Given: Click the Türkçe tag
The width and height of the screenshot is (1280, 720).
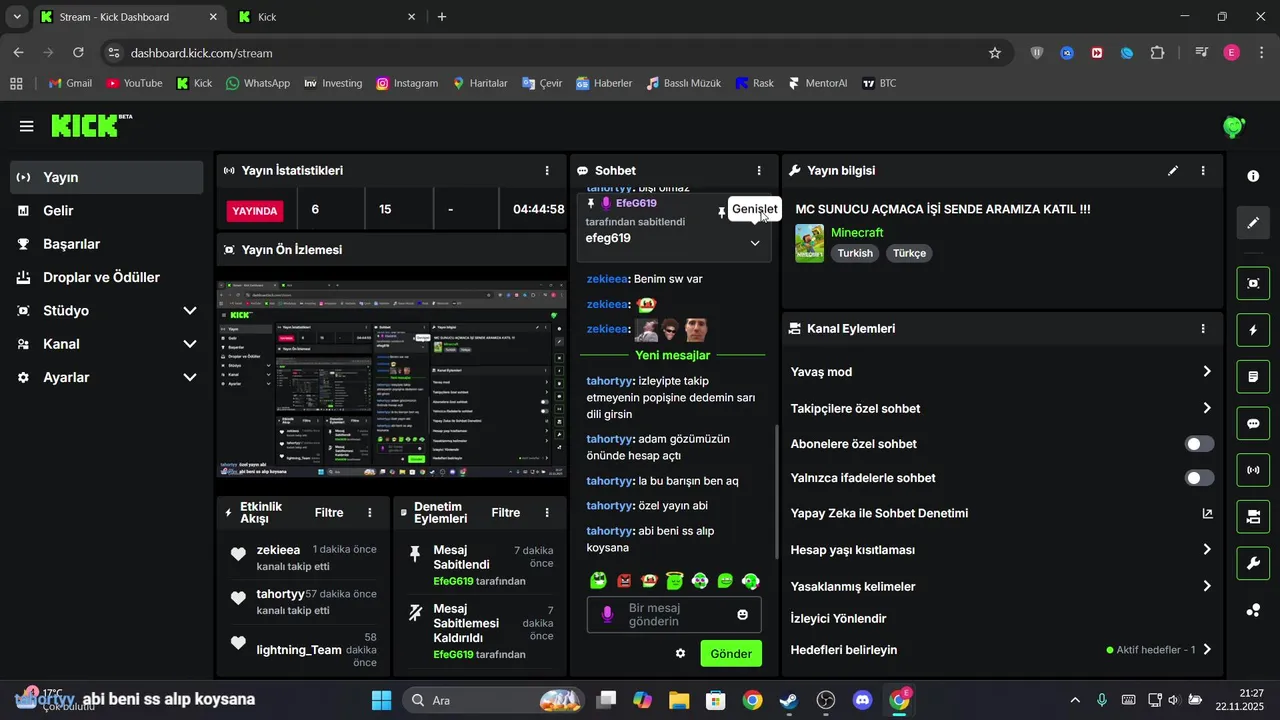Looking at the screenshot, I should coord(910,253).
